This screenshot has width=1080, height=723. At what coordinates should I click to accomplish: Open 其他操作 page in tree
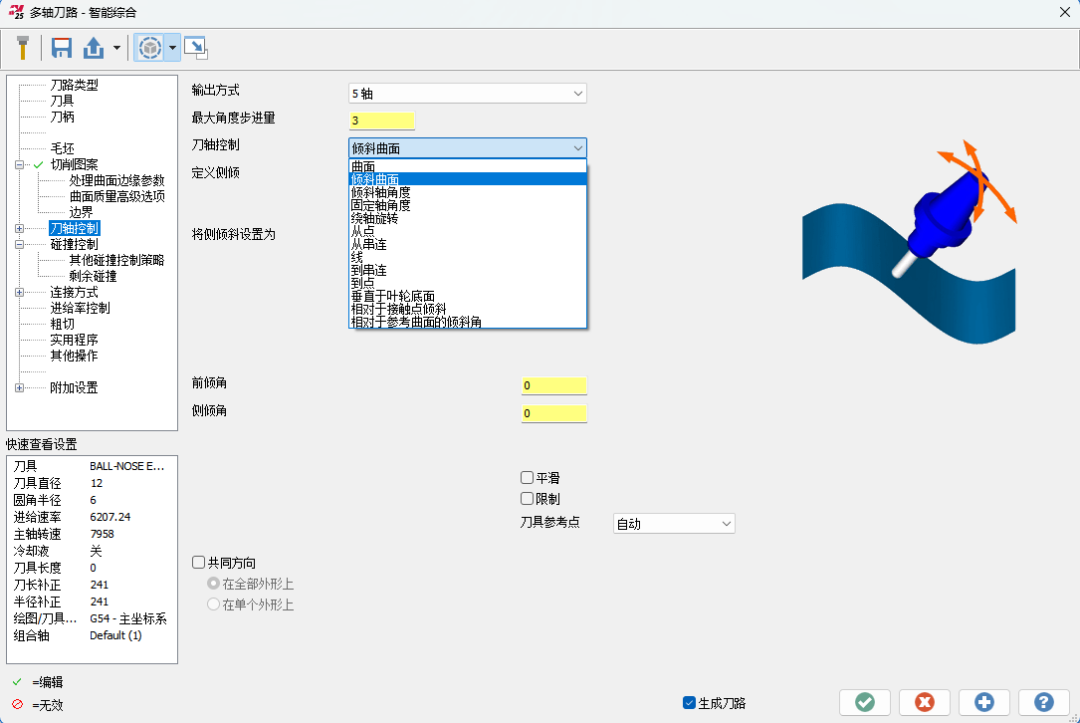[74, 355]
